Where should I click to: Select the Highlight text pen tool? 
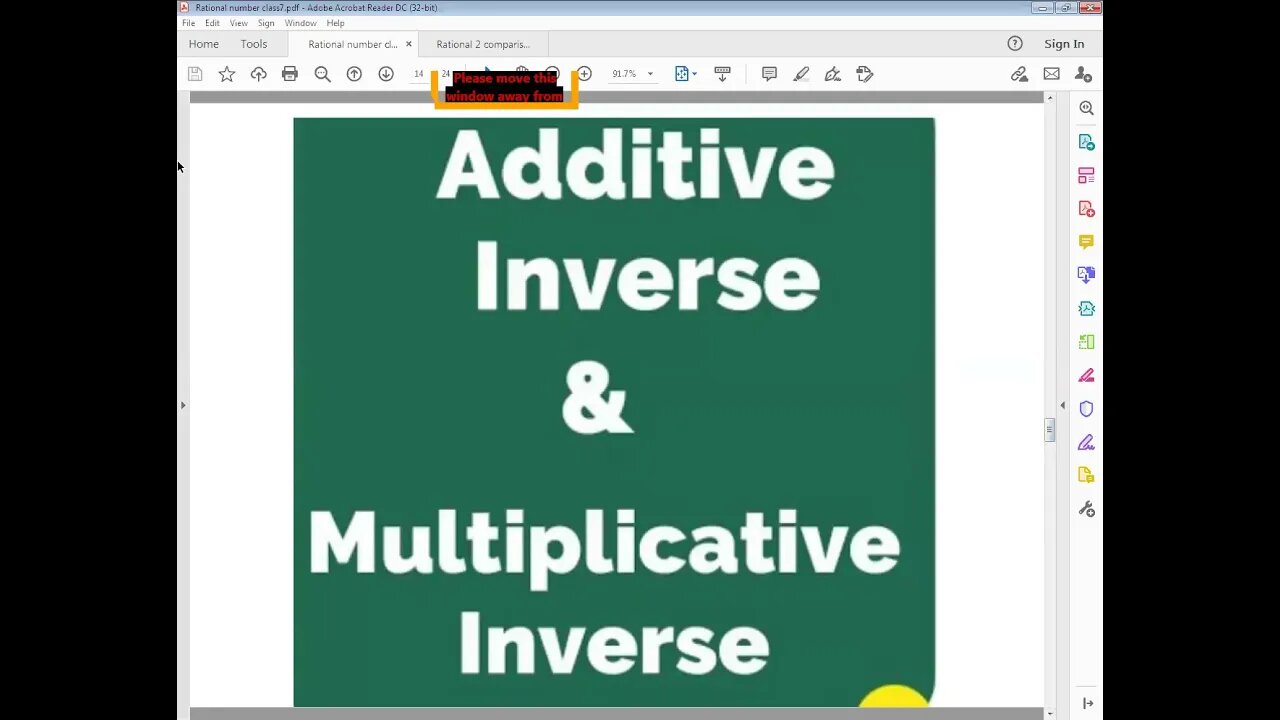pos(801,74)
